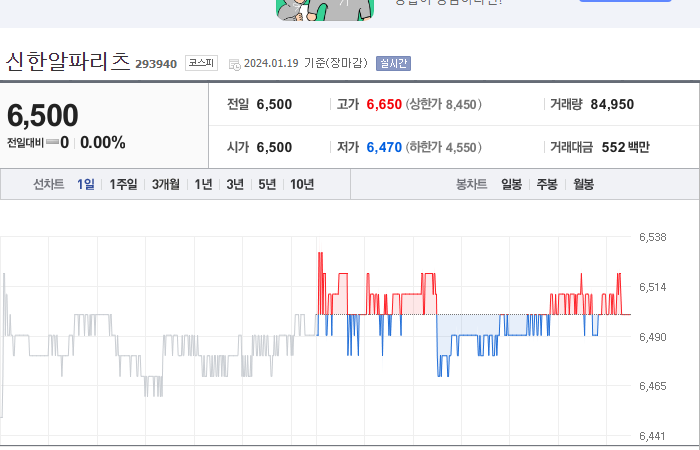The height and width of the screenshot is (450, 700).
Task: Select the 월봉 candle chart
Action: pyautogui.click(x=583, y=184)
